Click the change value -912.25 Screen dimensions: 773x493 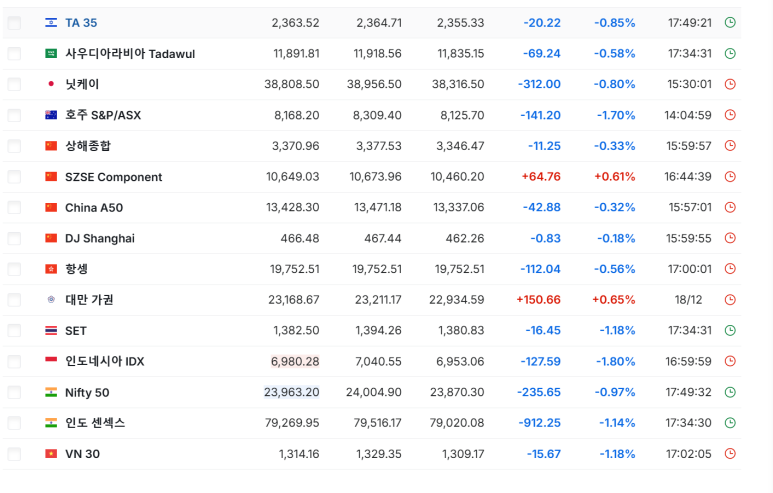click(x=539, y=423)
